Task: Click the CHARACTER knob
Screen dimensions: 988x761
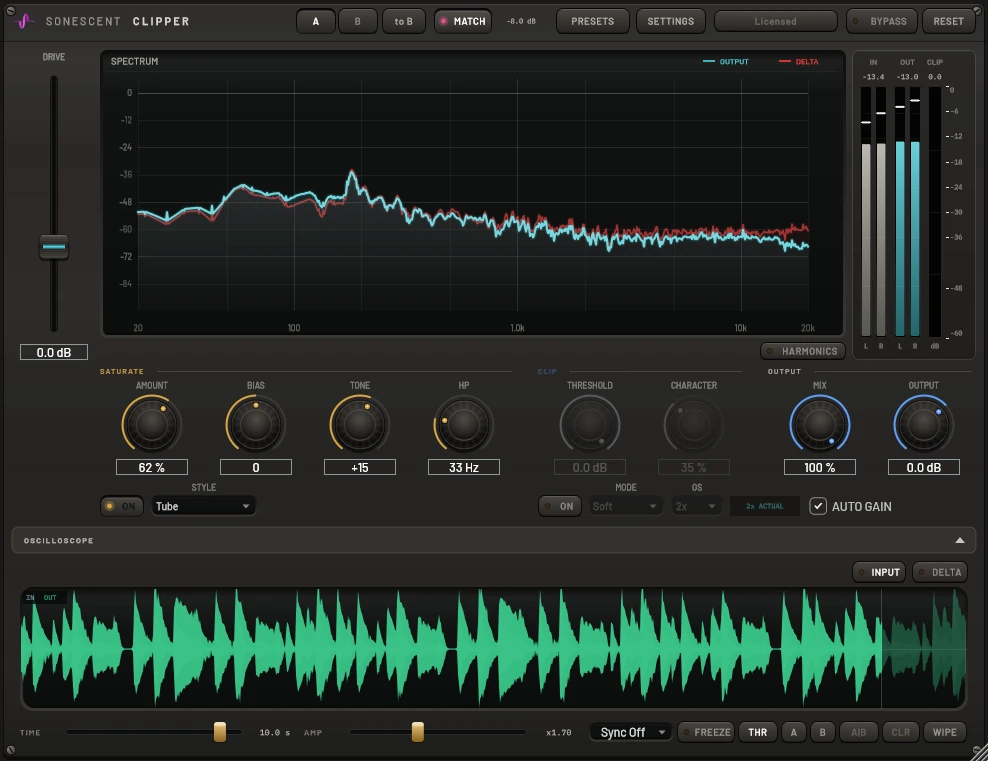Action: 693,424
